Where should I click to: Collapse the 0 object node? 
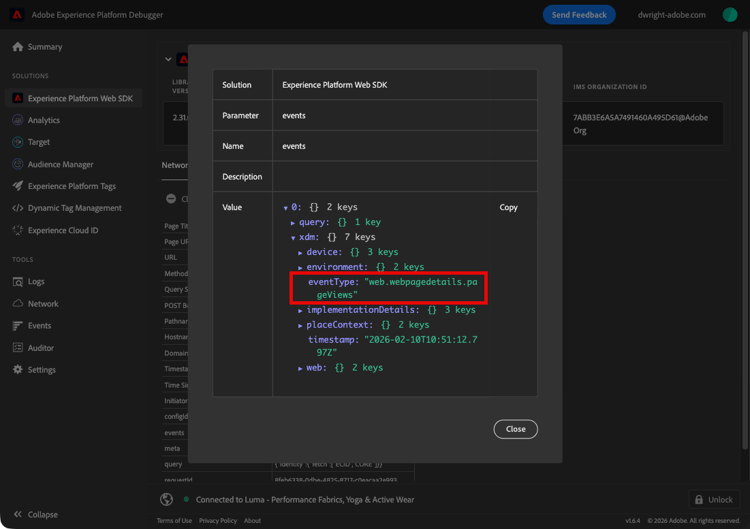click(286, 208)
